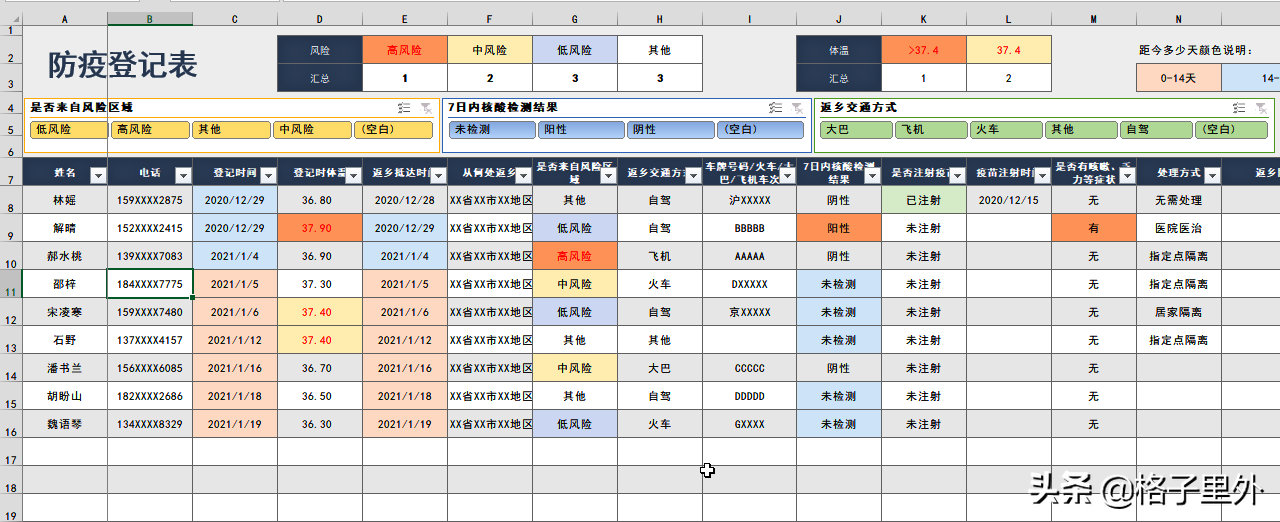This screenshot has width=1280, height=522.
Task: Click the vaccination date 2020/12/15
Action: (x=1009, y=200)
